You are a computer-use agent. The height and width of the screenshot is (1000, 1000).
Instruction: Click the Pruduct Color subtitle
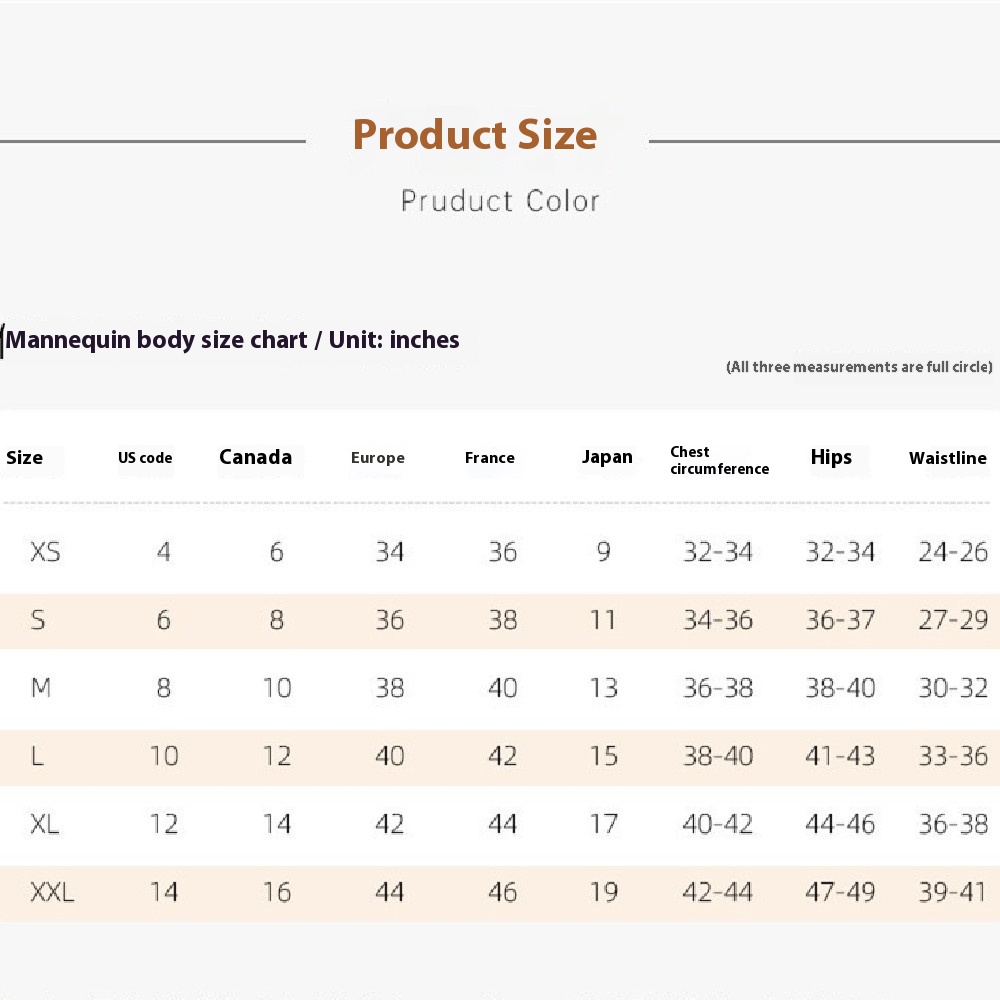coord(500,201)
